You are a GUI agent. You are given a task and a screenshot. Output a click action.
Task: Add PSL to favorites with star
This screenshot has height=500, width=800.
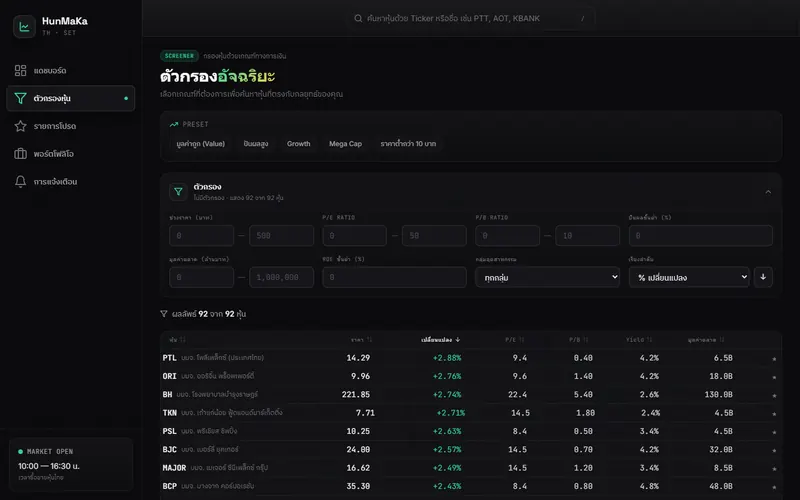tap(774, 432)
